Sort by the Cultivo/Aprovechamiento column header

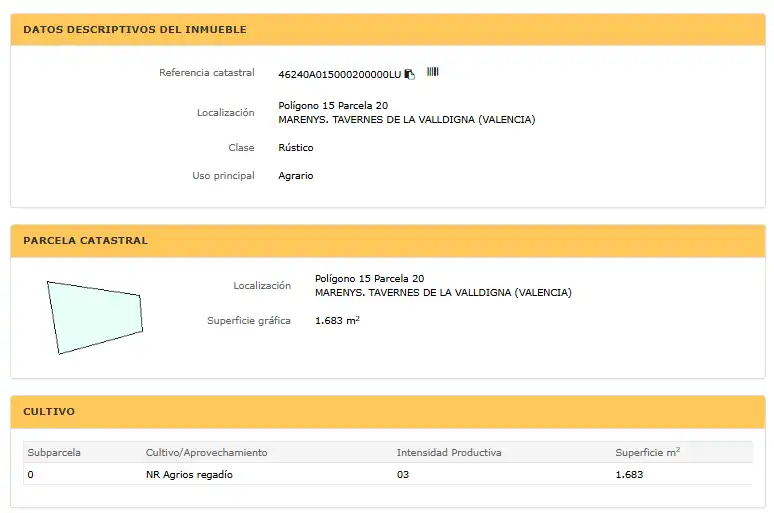(206, 452)
